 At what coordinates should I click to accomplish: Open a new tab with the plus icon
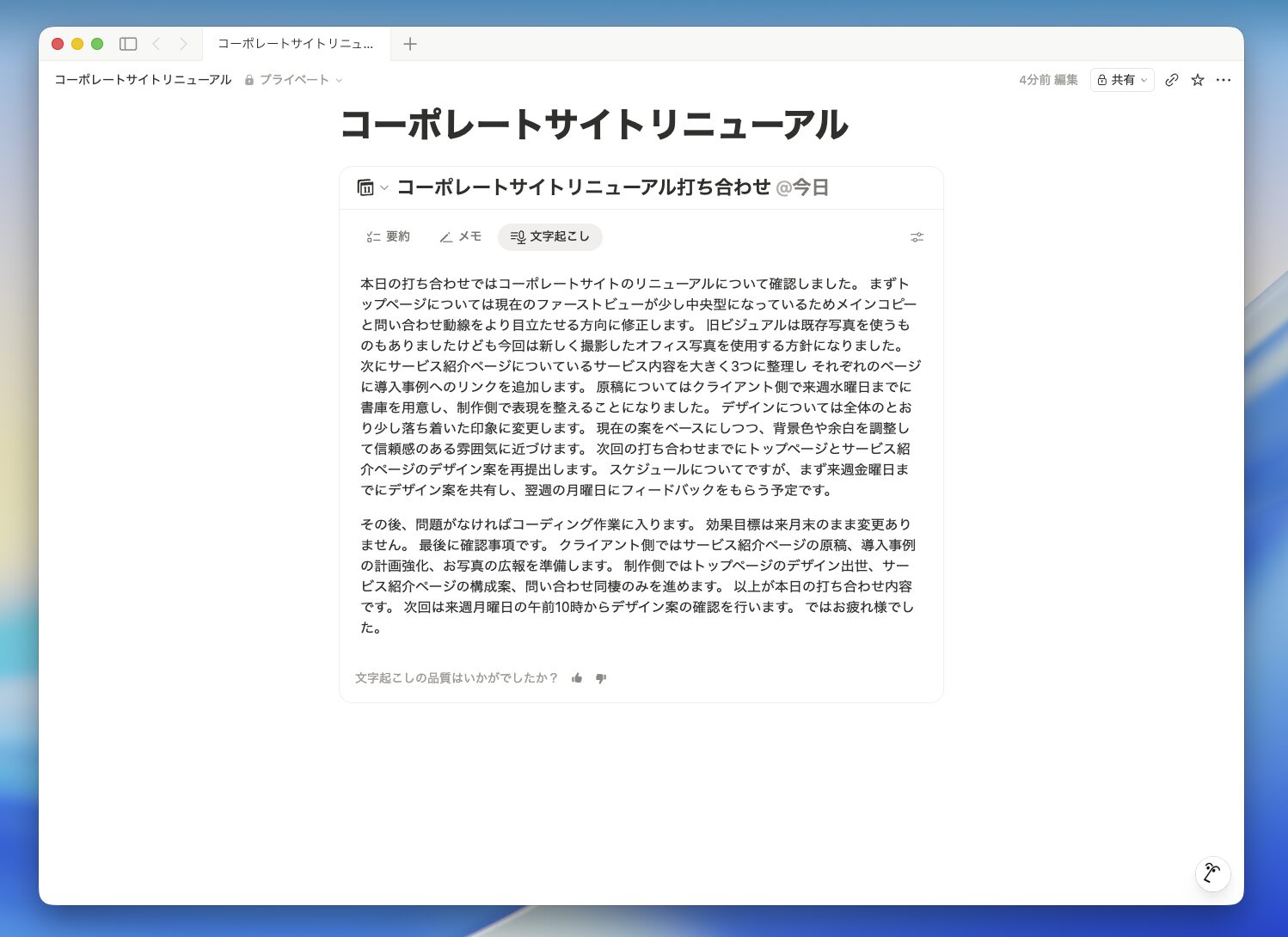point(410,44)
